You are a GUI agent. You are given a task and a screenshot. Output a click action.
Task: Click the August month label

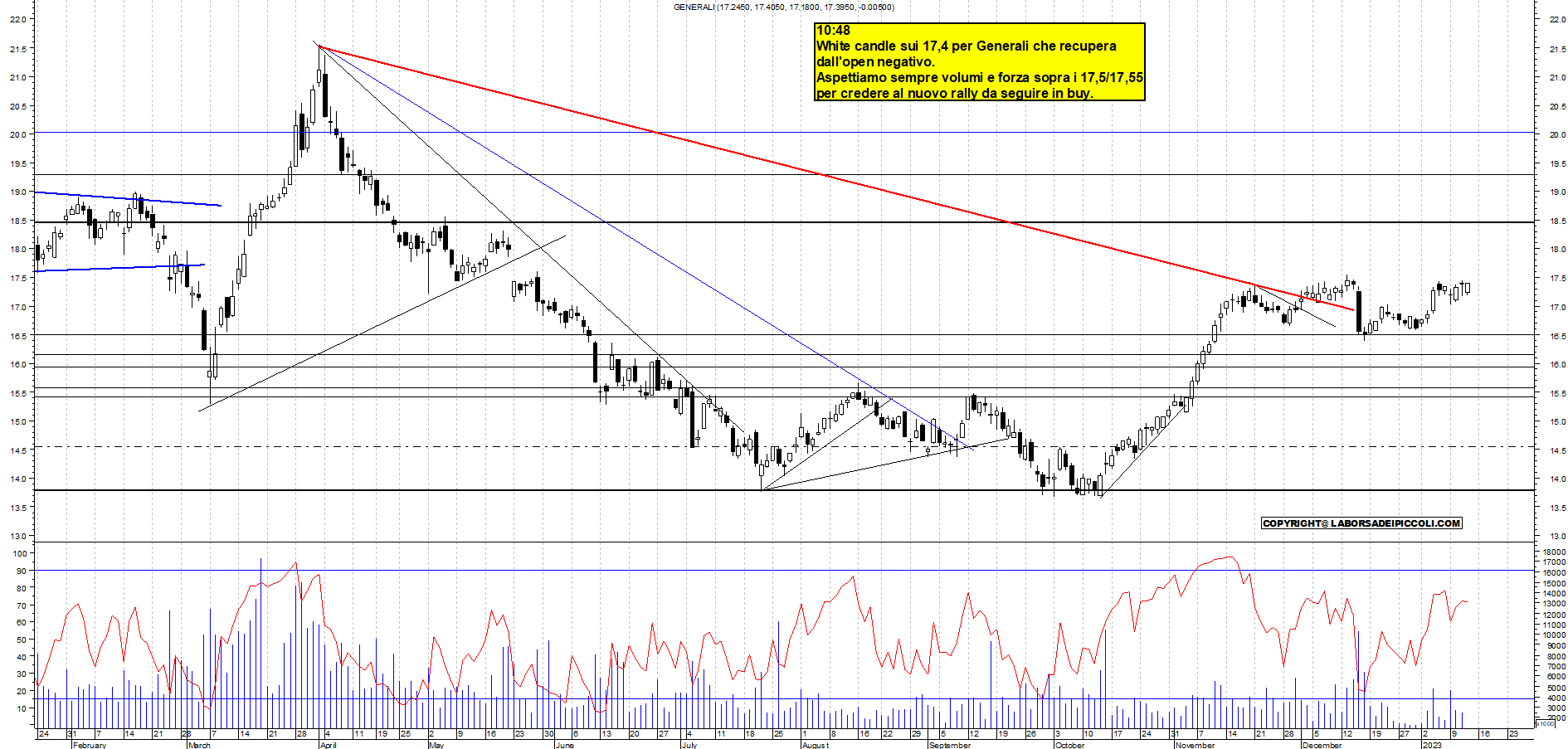[x=816, y=745]
